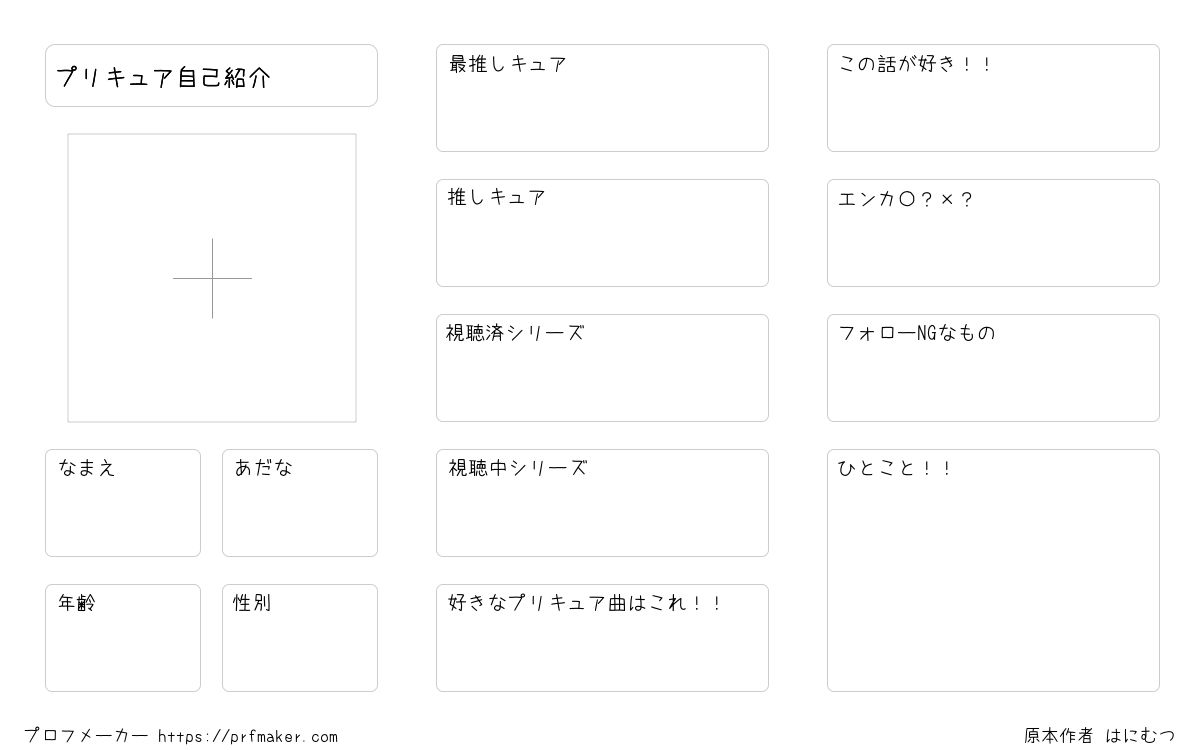Click the なまえ field
Image resolution: width=1200 pixels, height=750 pixels.
click(x=123, y=503)
